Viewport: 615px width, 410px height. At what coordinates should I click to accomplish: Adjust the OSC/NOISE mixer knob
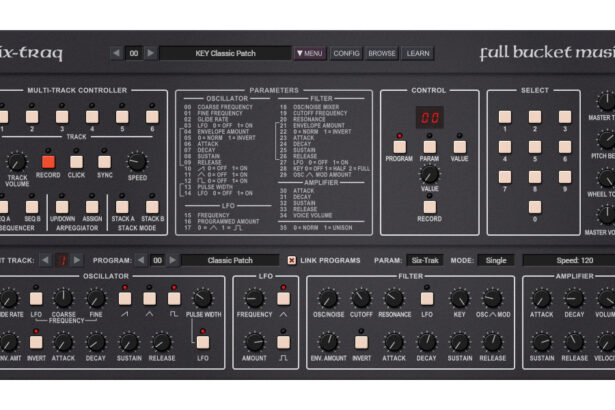(x=328, y=299)
